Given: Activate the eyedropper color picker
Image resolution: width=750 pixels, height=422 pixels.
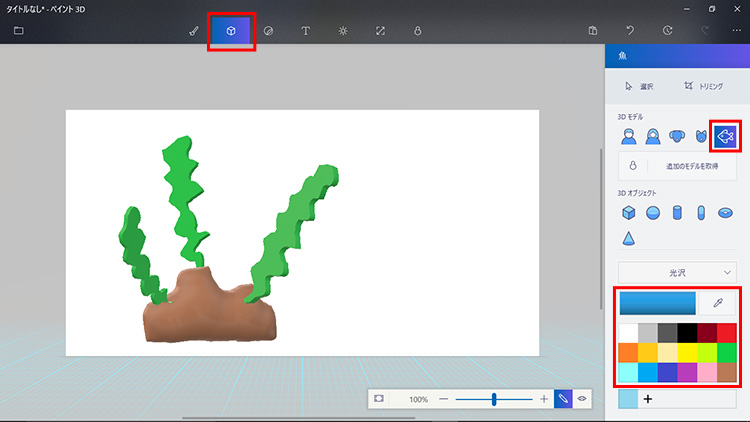Looking at the screenshot, I should coord(717,303).
